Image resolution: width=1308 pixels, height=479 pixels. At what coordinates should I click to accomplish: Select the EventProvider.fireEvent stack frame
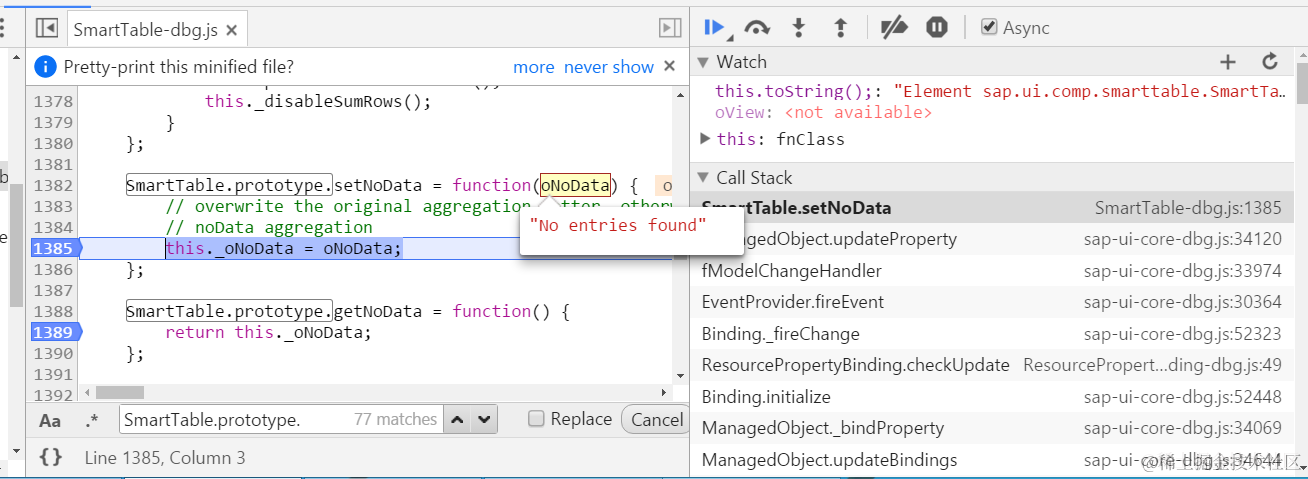coord(992,302)
